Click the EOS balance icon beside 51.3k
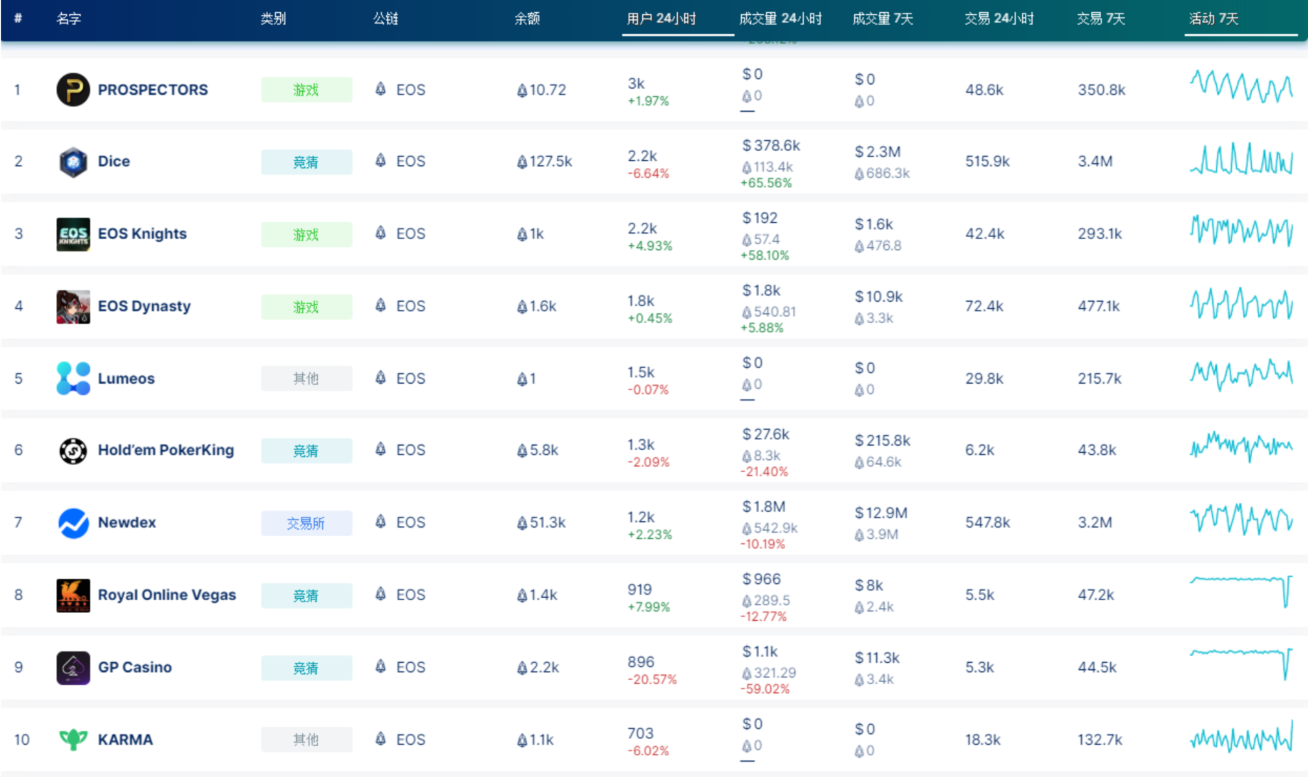1308x777 pixels. coord(522,523)
